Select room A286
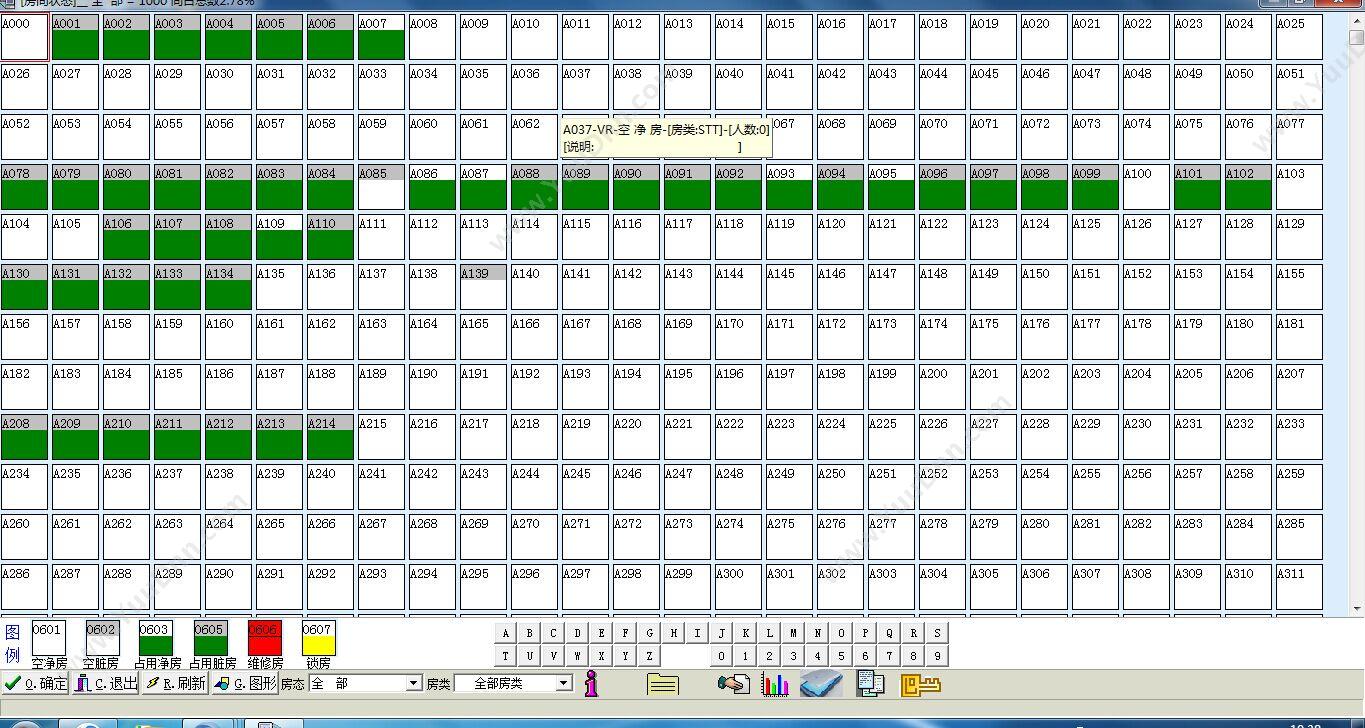 click(24, 587)
